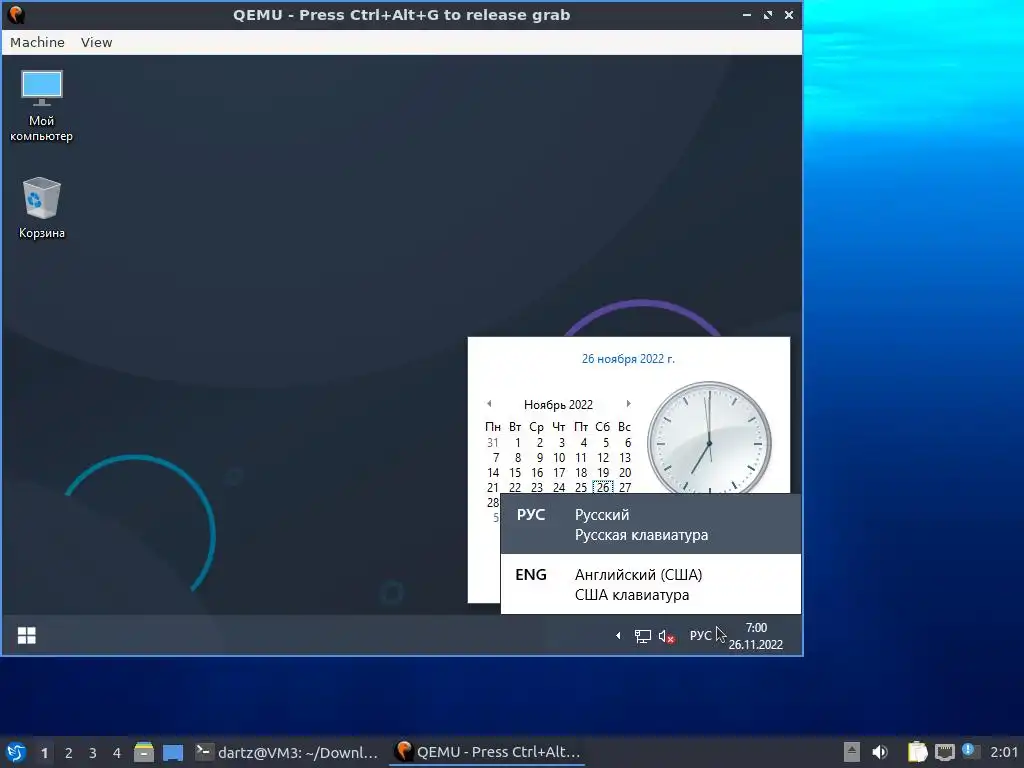This screenshot has height=768, width=1024.
Task: Select the РУС Русский keyboard layout
Action: coord(650,524)
